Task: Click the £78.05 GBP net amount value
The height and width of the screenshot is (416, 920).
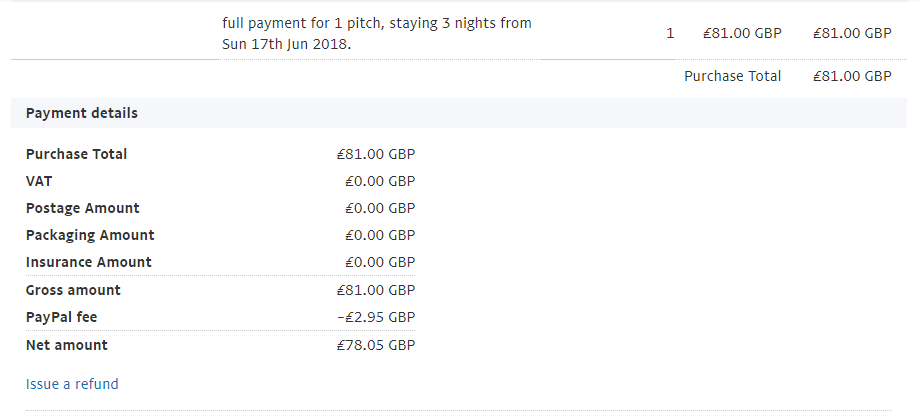Action: [x=375, y=345]
